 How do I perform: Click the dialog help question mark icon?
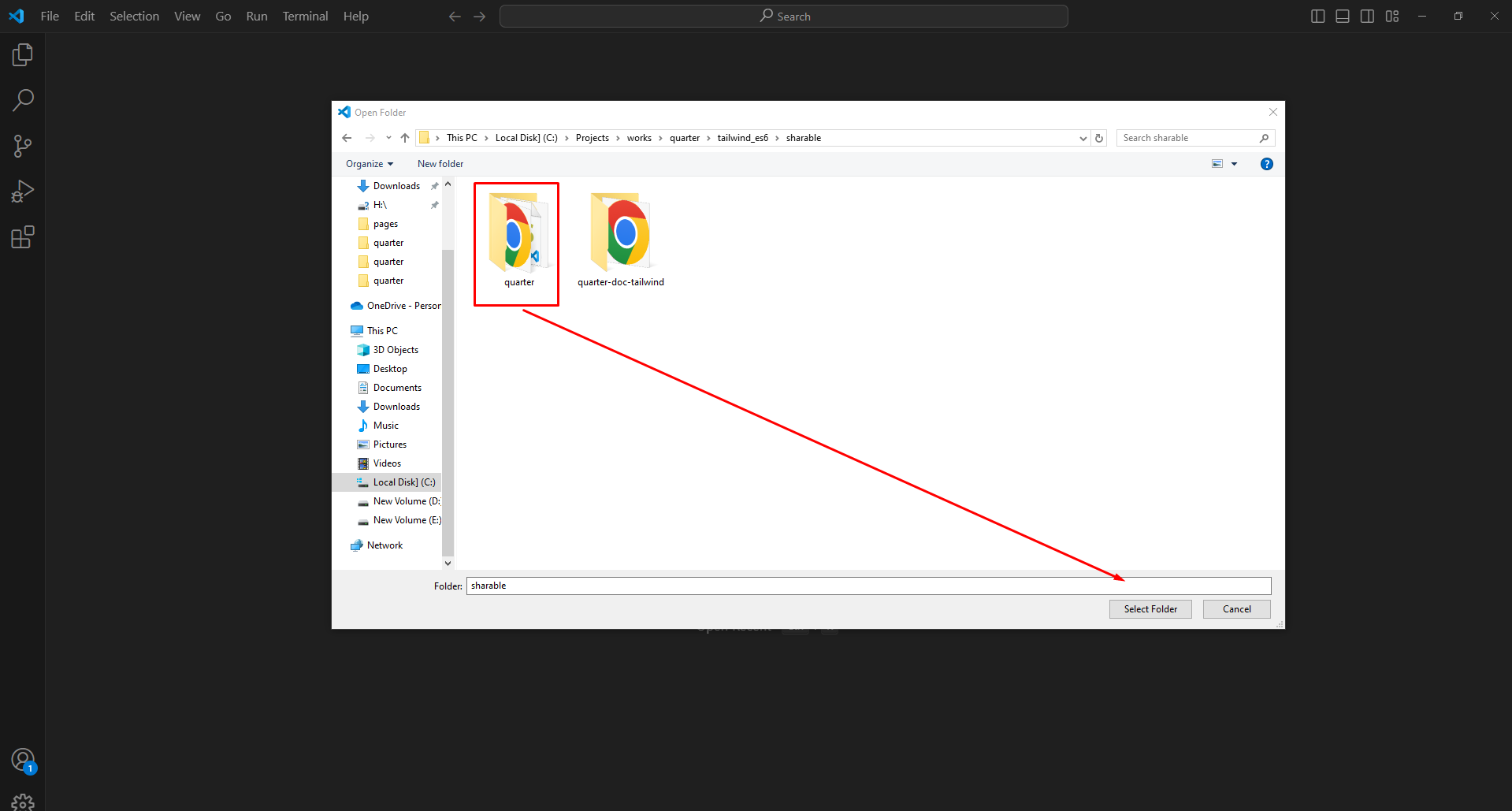click(1266, 164)
